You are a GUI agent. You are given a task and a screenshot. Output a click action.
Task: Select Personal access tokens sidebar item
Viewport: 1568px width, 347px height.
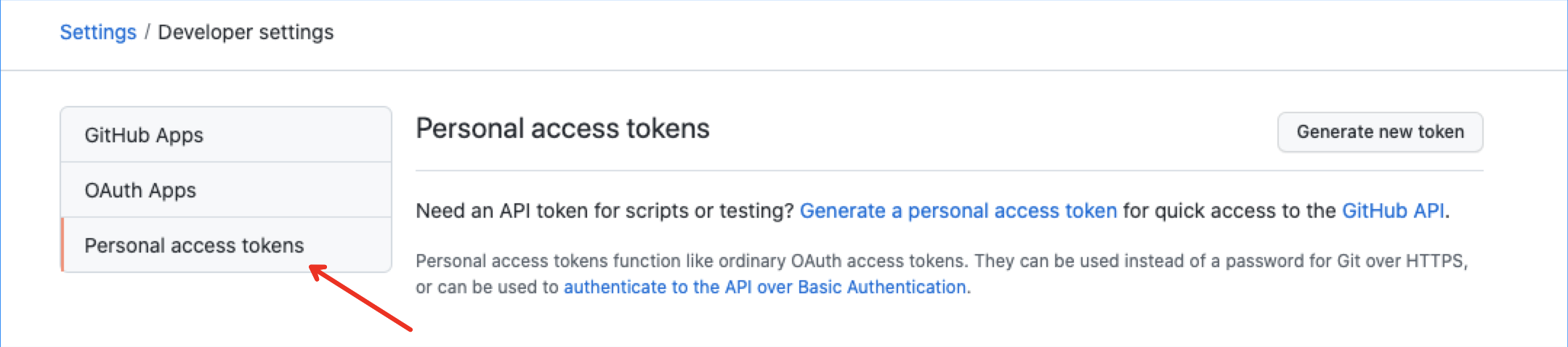tap(194, 245)
